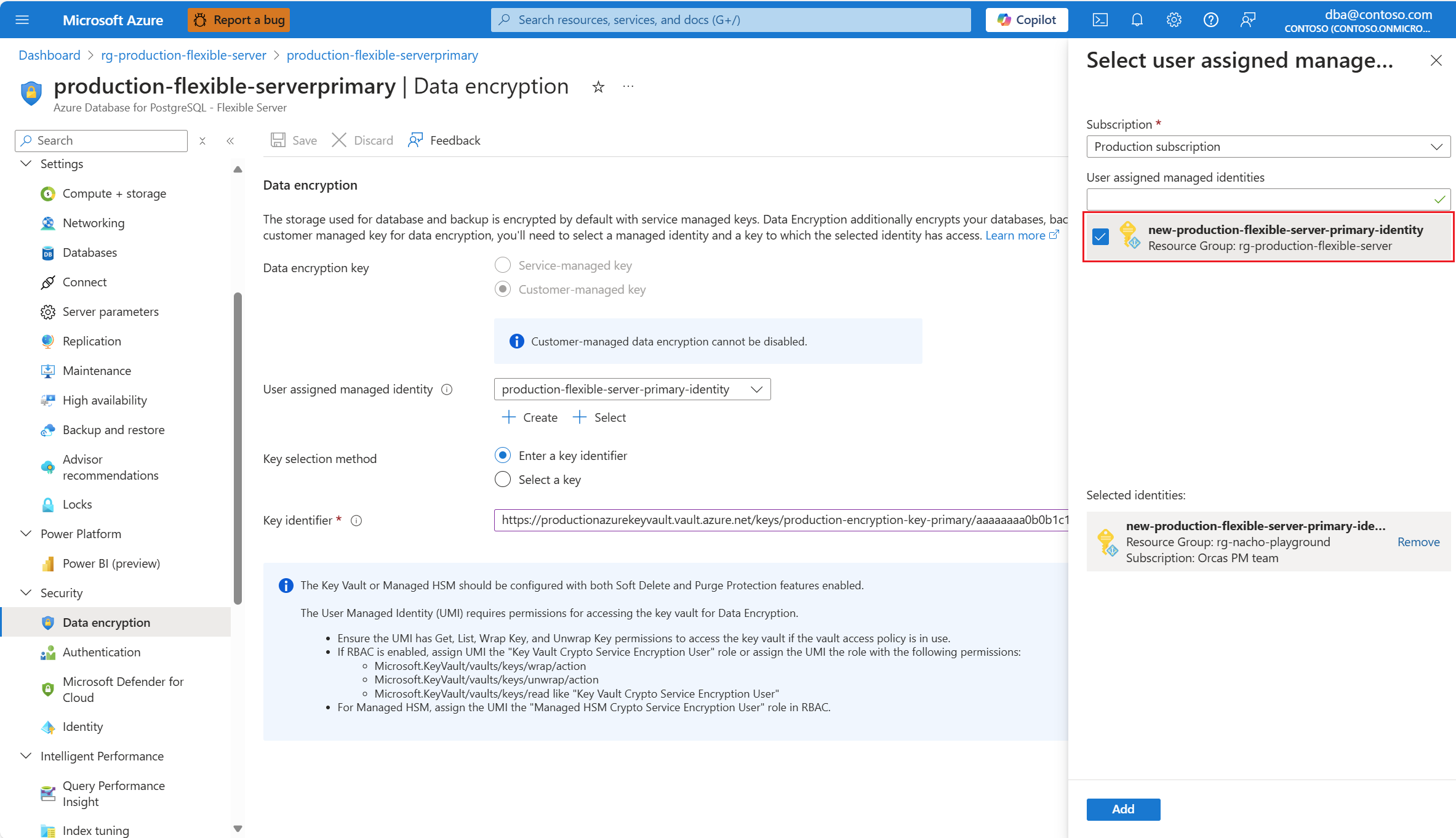
Task: Choose 'Enter a key identifier' radio button
Action: coord(503,456)
